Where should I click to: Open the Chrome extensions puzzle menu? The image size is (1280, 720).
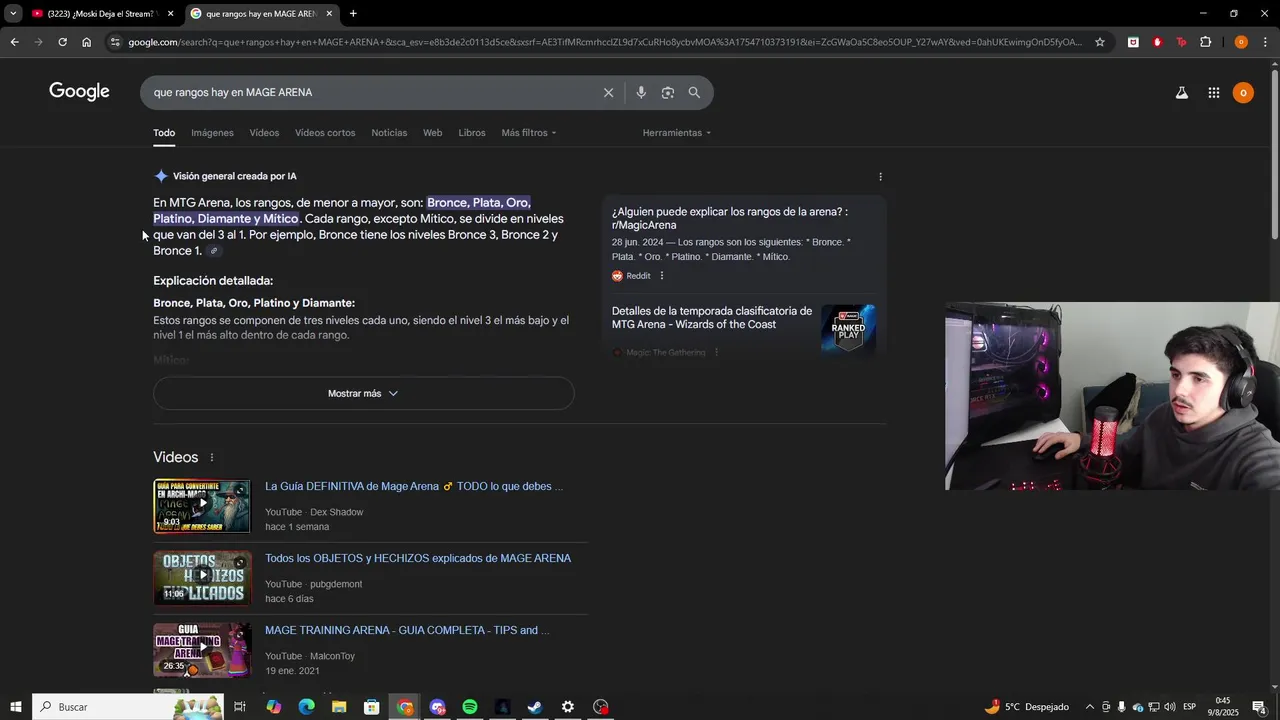tap(1205, 42)
